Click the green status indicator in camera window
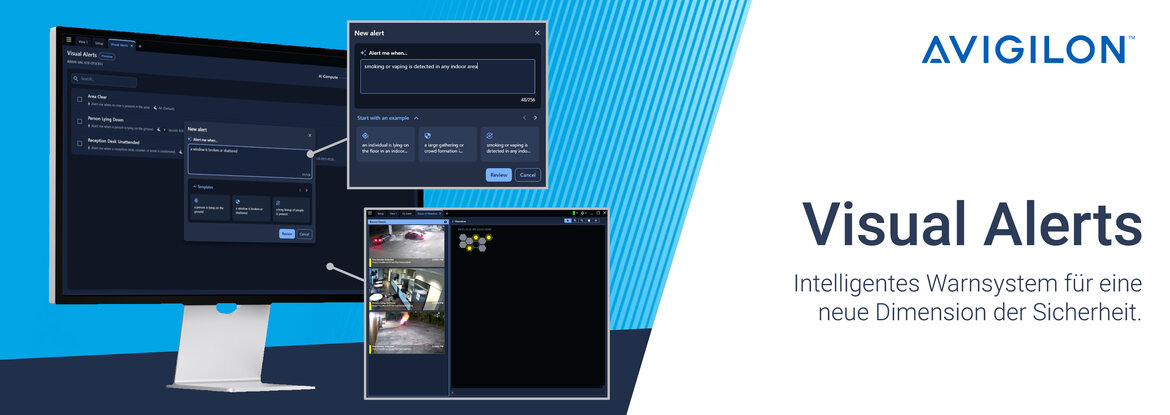Viewport: 1170px width, 415px height. (574, 213)
